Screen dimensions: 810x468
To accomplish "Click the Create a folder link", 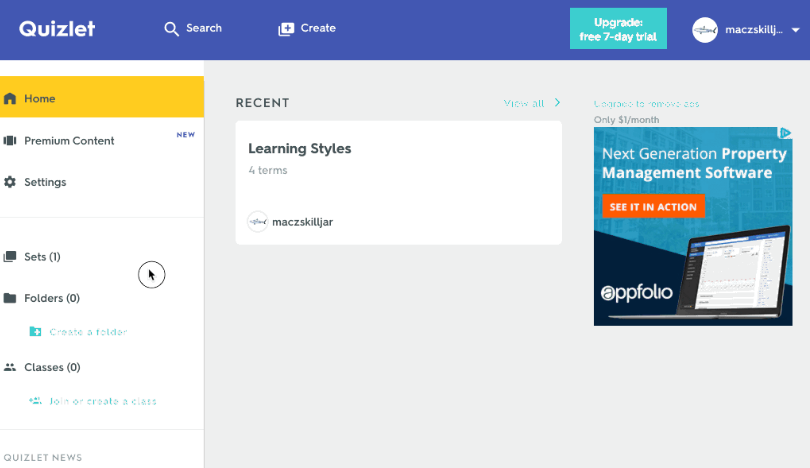I will (x=87, y=332).
